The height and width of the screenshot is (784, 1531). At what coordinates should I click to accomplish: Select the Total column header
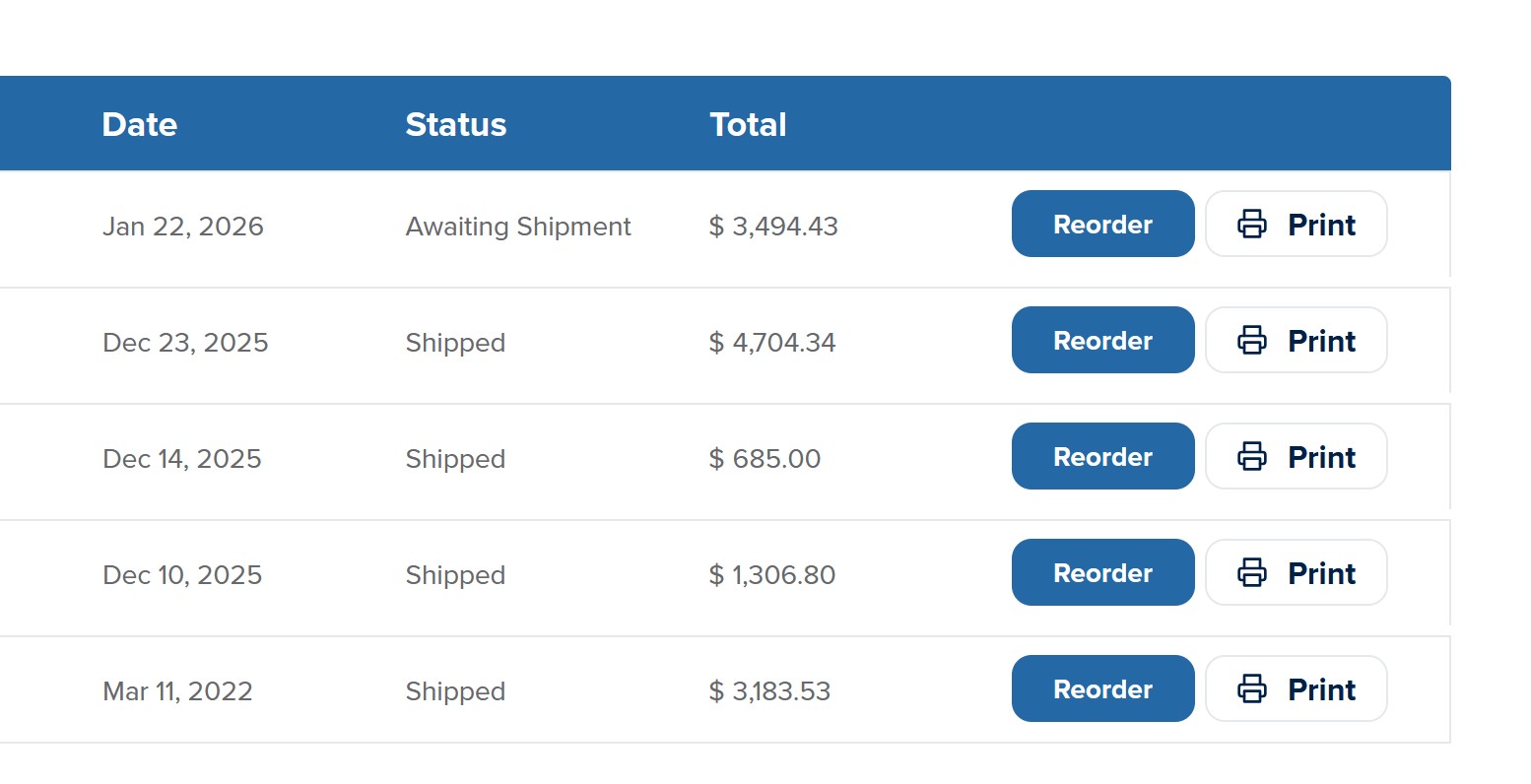coord(748,125)
